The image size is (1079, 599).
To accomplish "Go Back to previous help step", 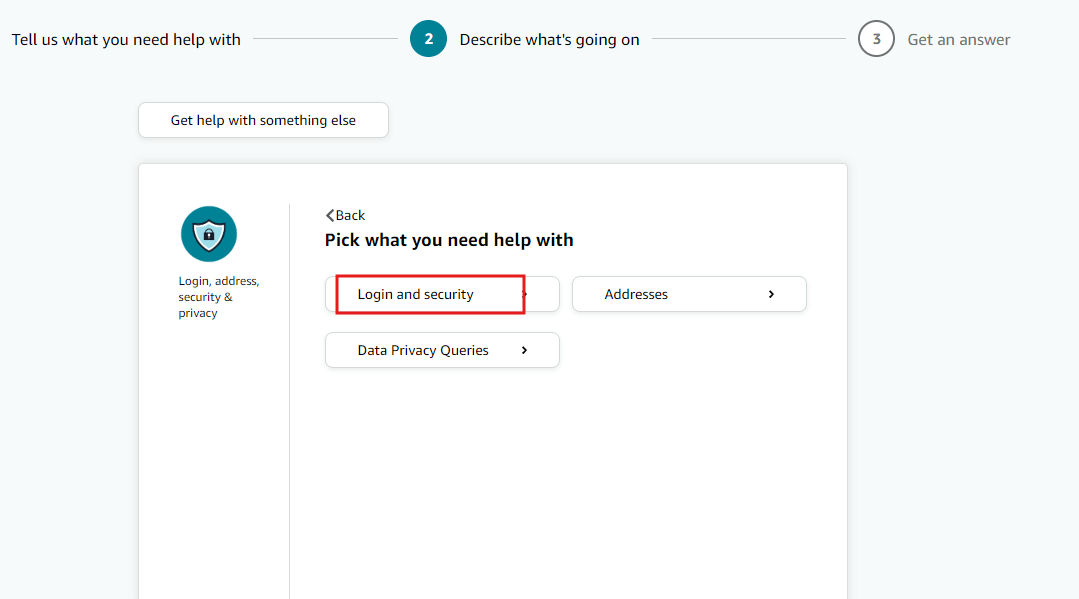I will tap(345, 216).
